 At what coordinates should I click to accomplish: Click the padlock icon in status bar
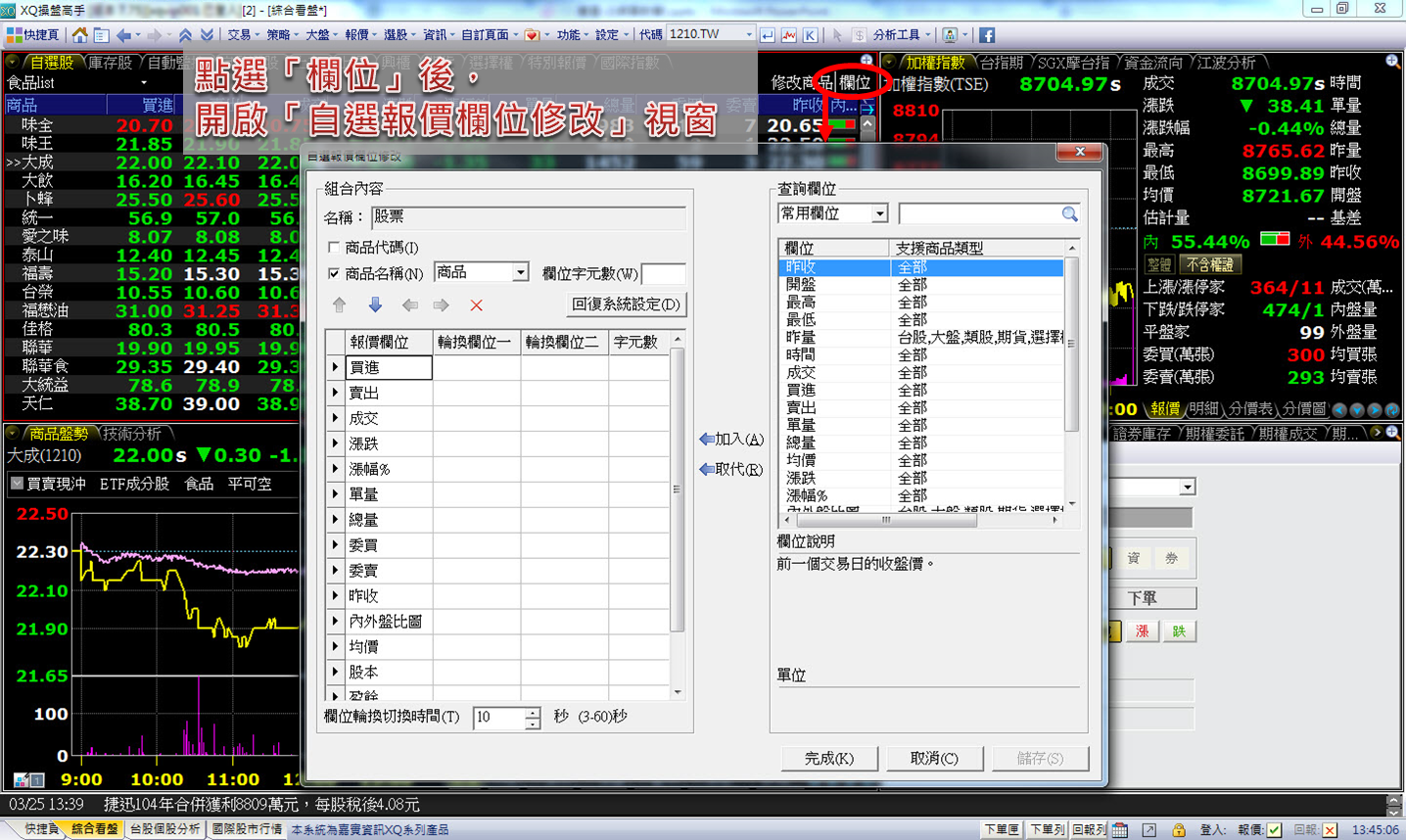1179,829
